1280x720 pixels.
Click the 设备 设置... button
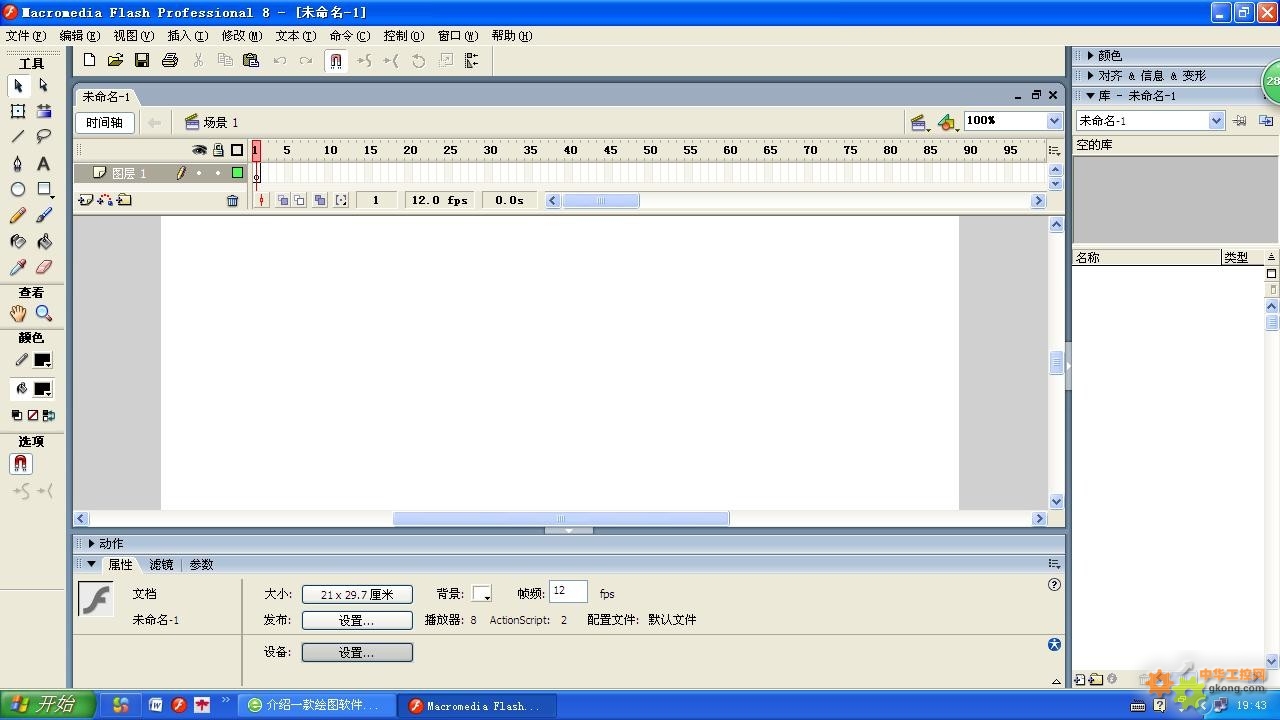357,653
